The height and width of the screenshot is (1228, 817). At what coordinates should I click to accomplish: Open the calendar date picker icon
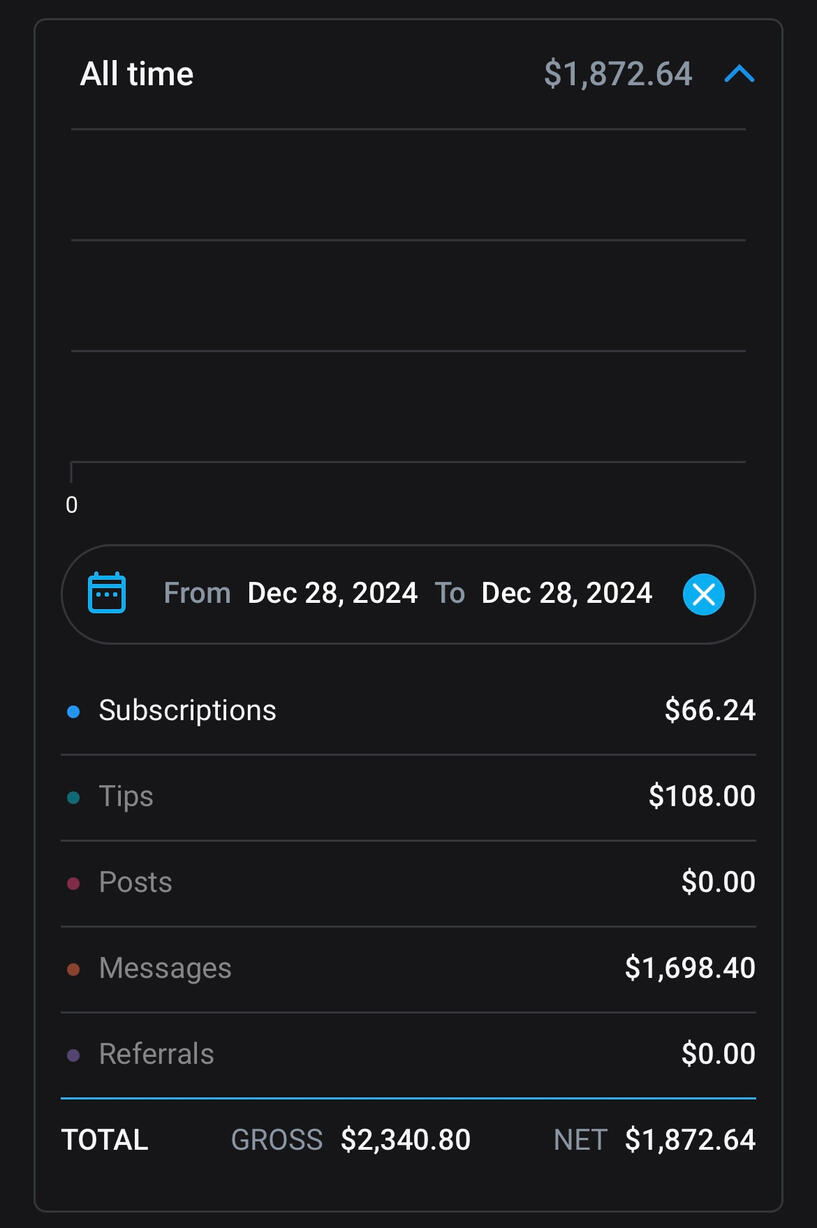coord(107,593)
